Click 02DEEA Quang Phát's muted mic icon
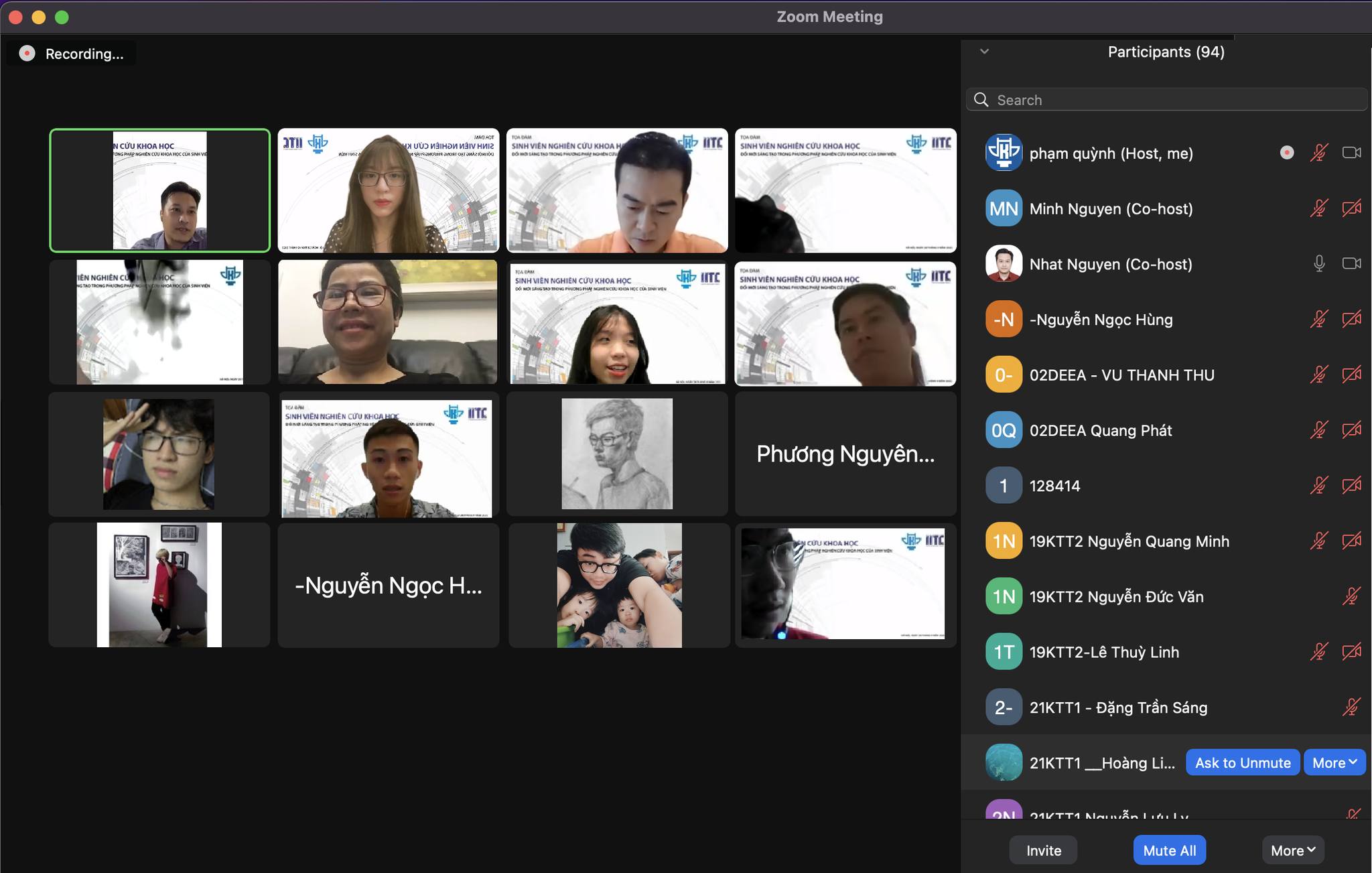Image resolution: width=1372 pixels, height=873 pixels. click(x=1318, y=430)
